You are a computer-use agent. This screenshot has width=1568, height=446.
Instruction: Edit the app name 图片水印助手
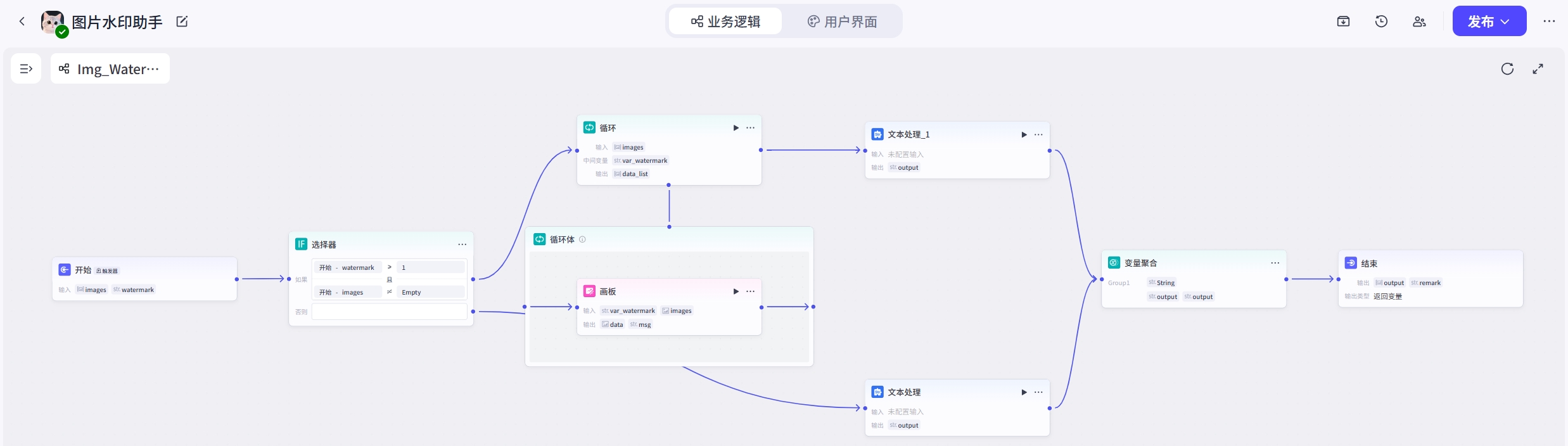(182, 22)
